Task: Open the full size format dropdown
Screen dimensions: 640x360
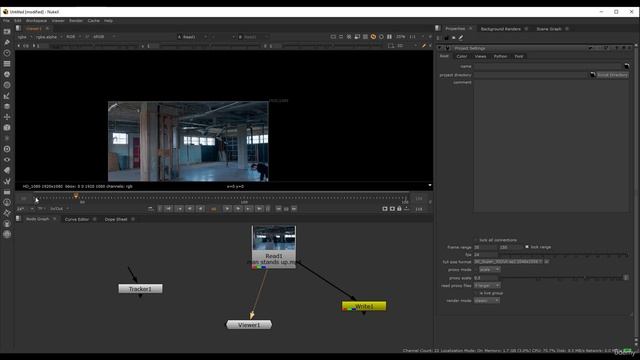Action: (509, 262)
